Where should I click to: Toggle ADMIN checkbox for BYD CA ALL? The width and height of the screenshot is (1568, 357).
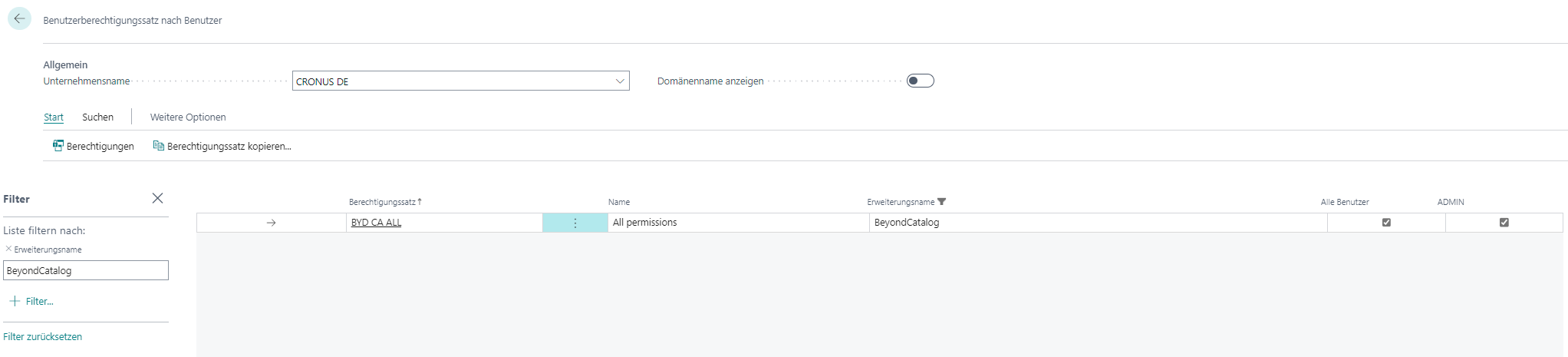1504,223
